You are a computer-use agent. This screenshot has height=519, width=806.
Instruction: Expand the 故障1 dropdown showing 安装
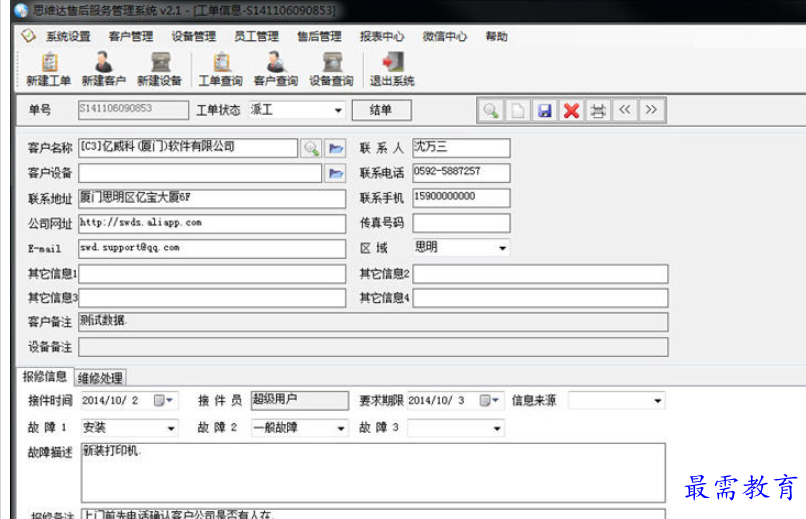click(x=170, y=428)
